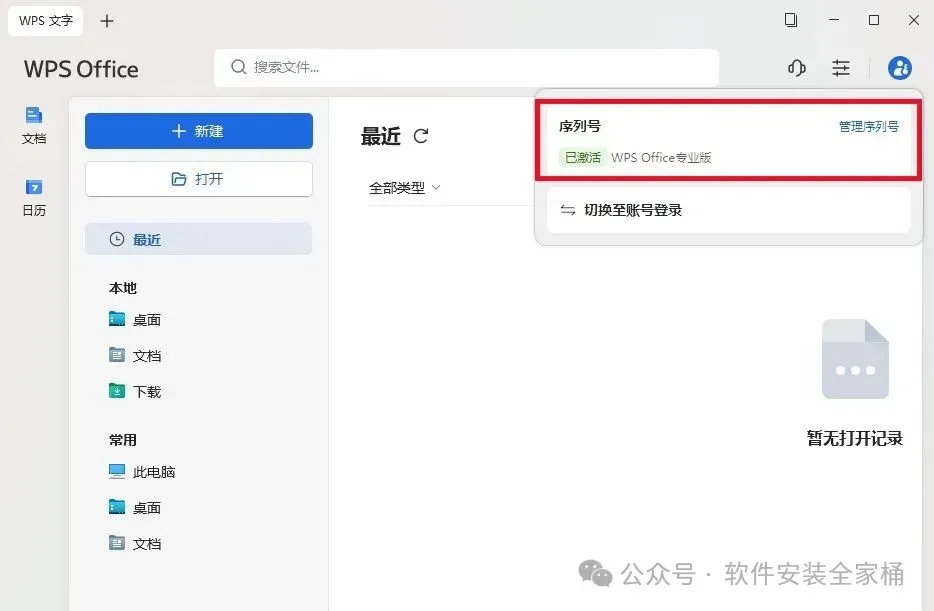Click the WPS Office专业版 label
934x611 pixels.
coord(661,157)
